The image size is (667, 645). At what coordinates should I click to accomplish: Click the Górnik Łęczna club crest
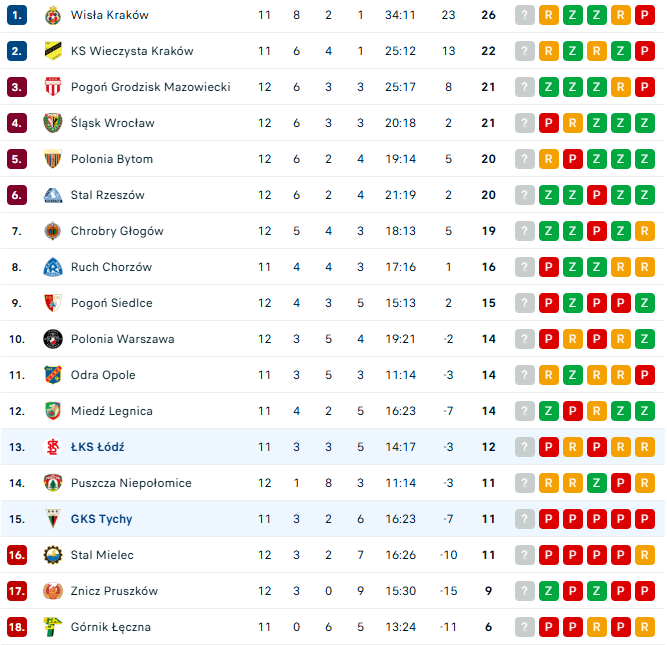click(x=53, y=627)
